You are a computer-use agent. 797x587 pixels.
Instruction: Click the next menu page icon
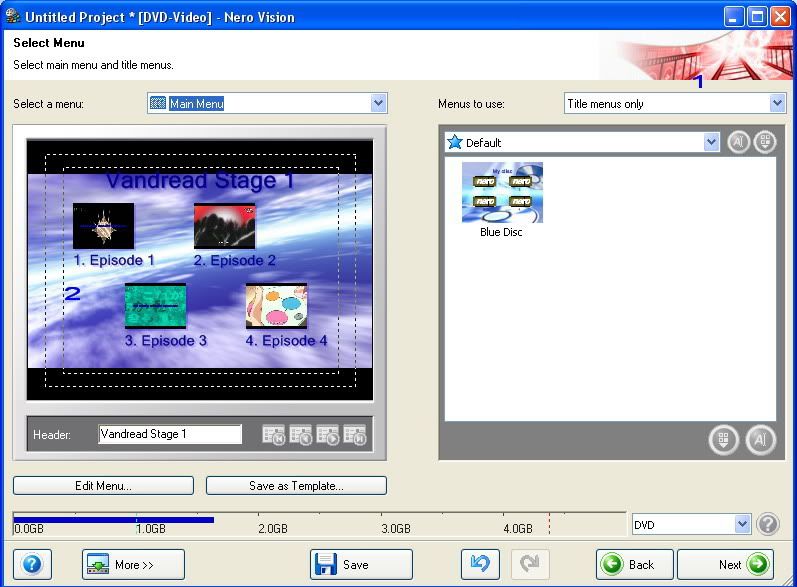coord(328,435)
